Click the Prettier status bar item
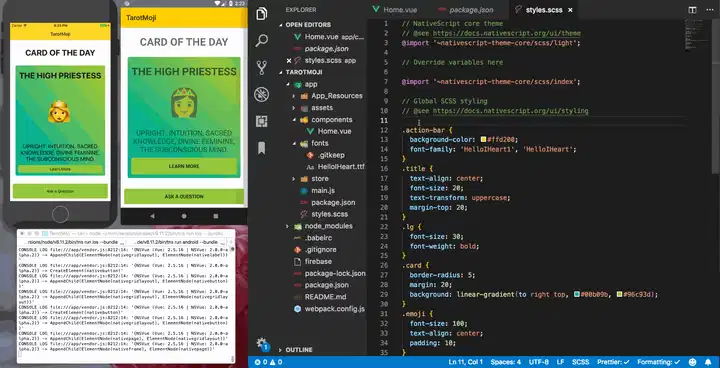This screenshot has width=720, height=368. pyautogui.click(x=613, y=362)
